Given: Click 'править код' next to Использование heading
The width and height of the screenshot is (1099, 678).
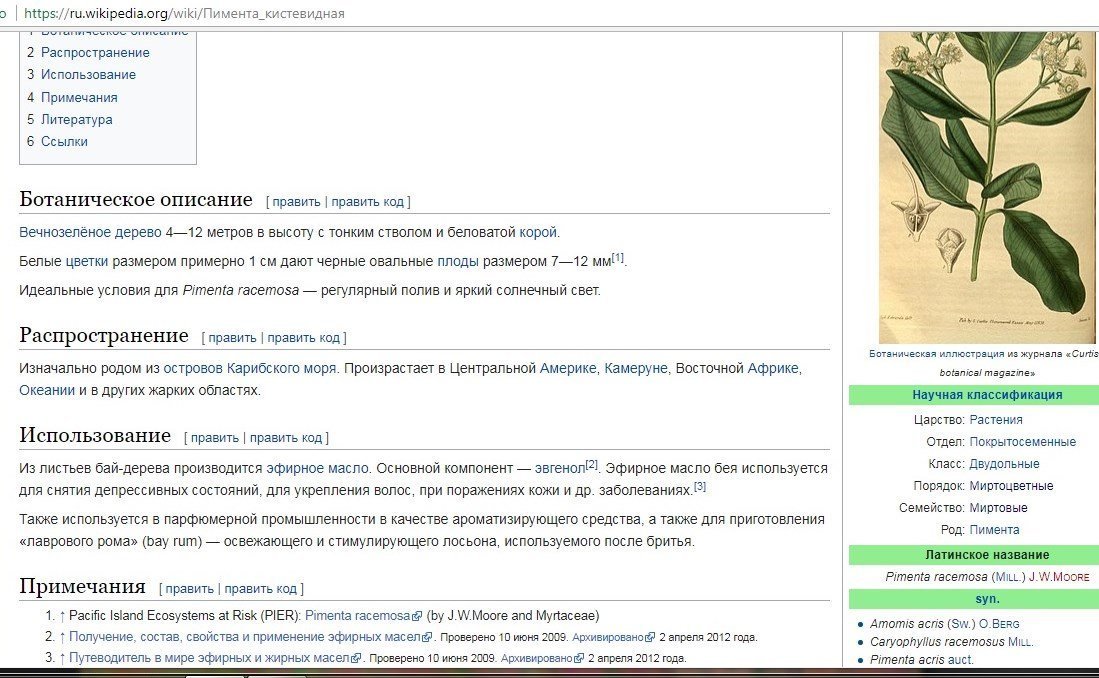Looking at the screenshot, I should pos(286,438).
